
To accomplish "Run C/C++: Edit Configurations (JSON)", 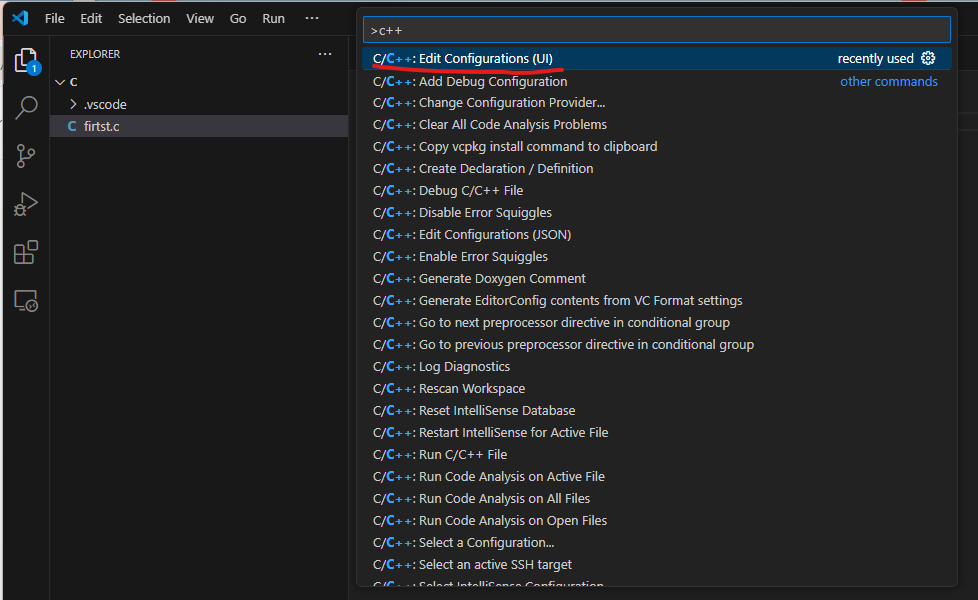I will 657,235.
